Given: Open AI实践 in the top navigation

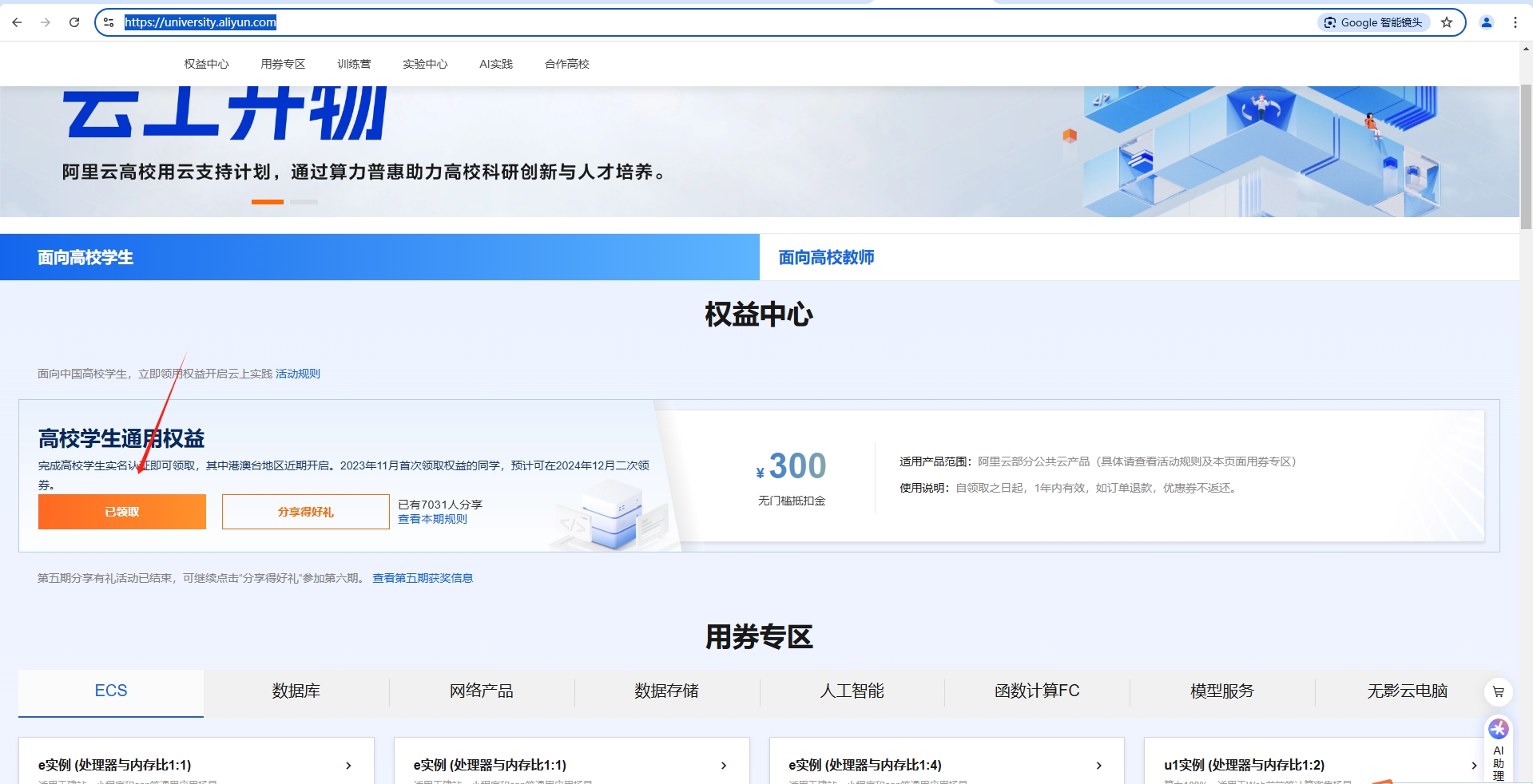Looking at the screenshot, I should 496,64.
